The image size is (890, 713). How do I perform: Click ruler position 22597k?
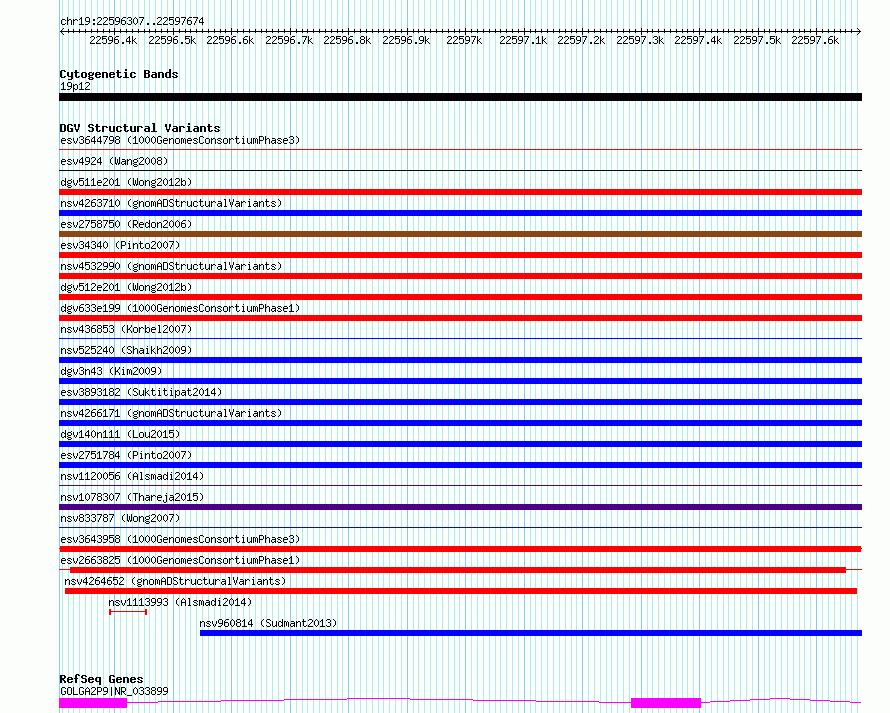point(464,40)
